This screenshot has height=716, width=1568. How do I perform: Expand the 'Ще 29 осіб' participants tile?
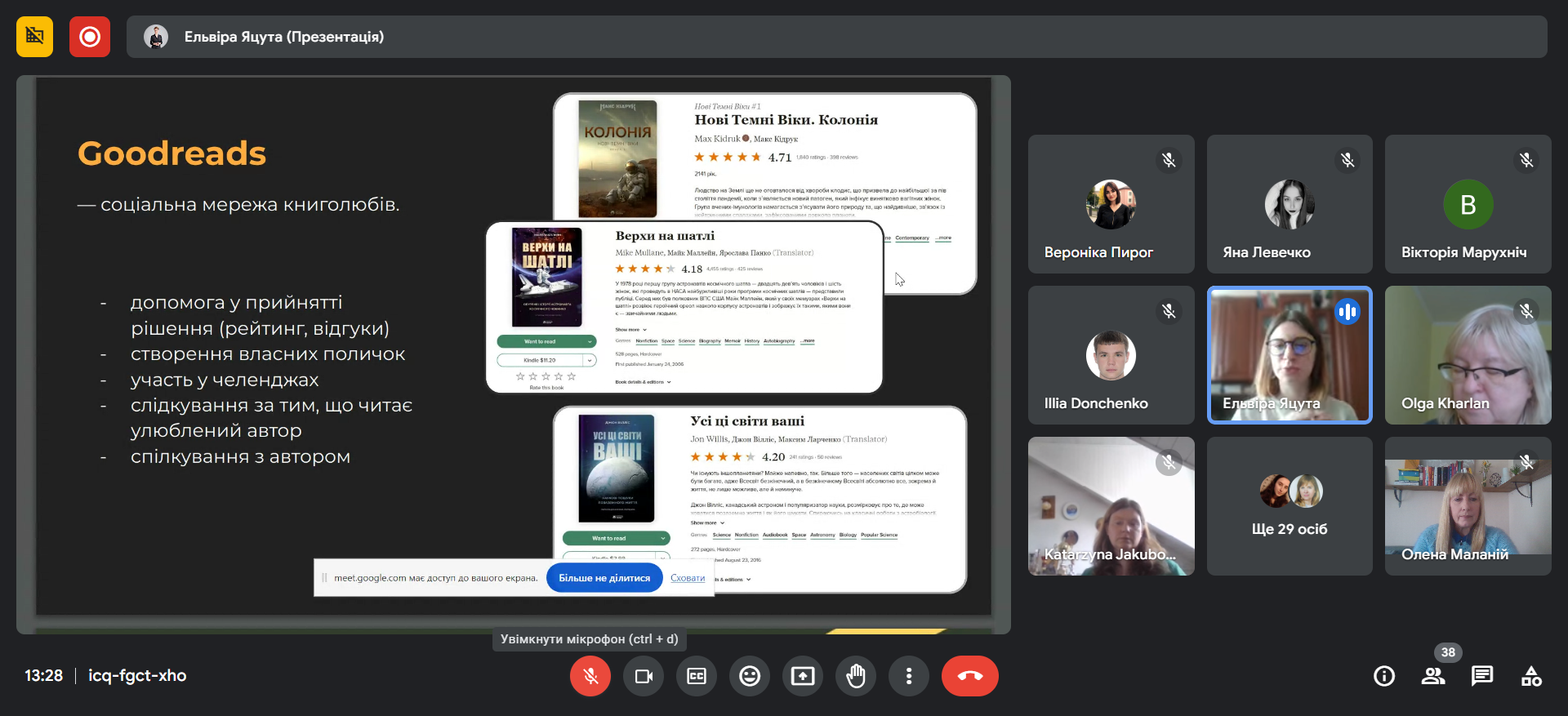pyautogui.click(x=1290, y=506)
